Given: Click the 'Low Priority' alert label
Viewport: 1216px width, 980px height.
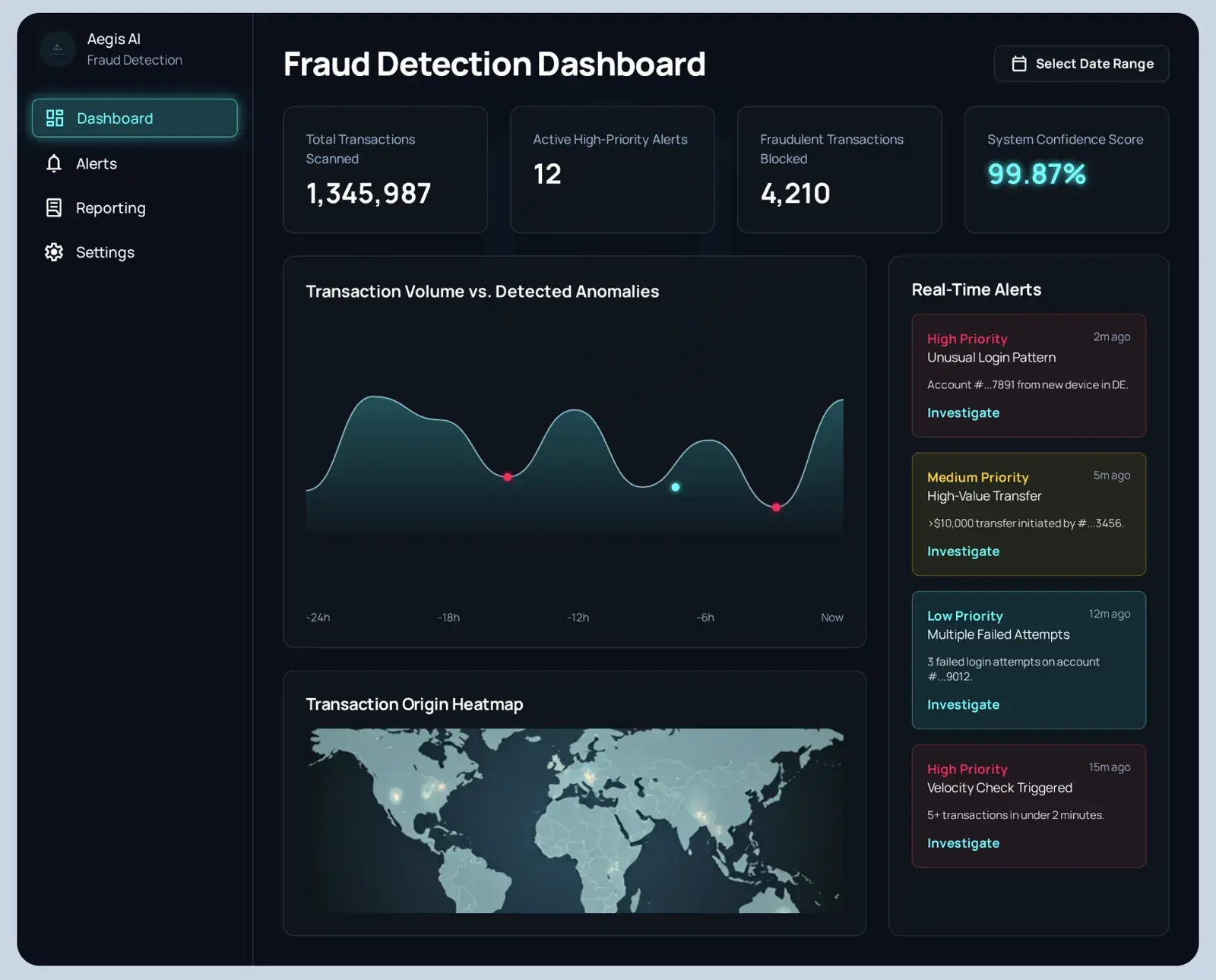Looking at the screenshot, I should point(964,615).
